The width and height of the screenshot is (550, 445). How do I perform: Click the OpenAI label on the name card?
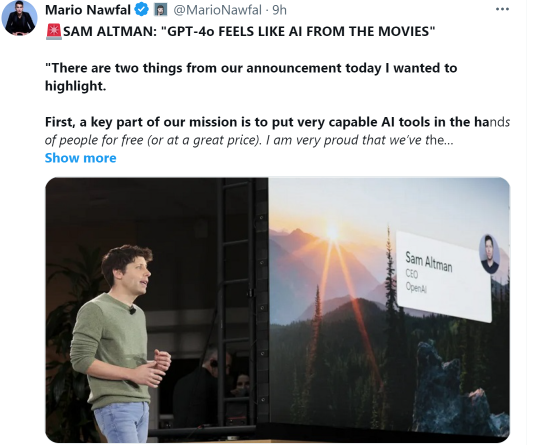coord(416,287)
